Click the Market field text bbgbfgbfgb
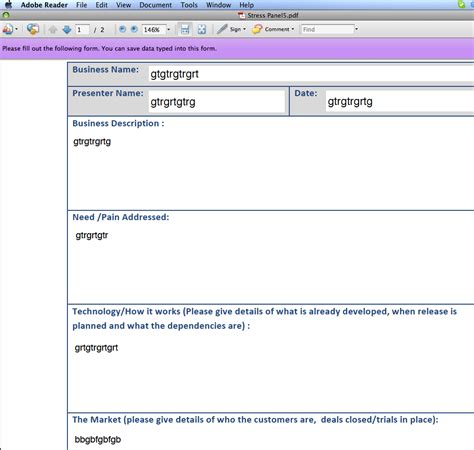Screen dimensions: 474x450 (98, 439)
